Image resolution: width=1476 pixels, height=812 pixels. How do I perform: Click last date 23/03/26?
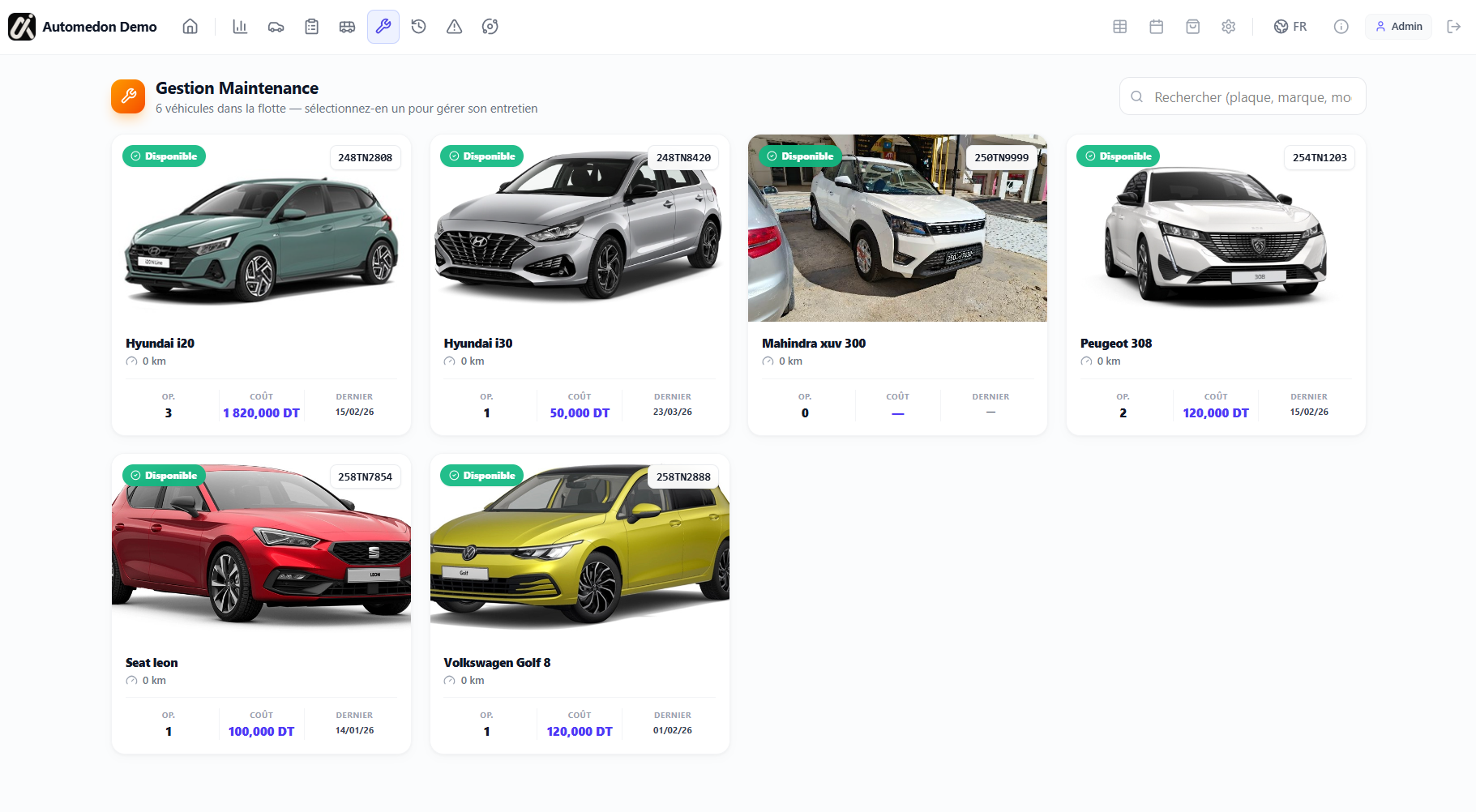[673, 412]
